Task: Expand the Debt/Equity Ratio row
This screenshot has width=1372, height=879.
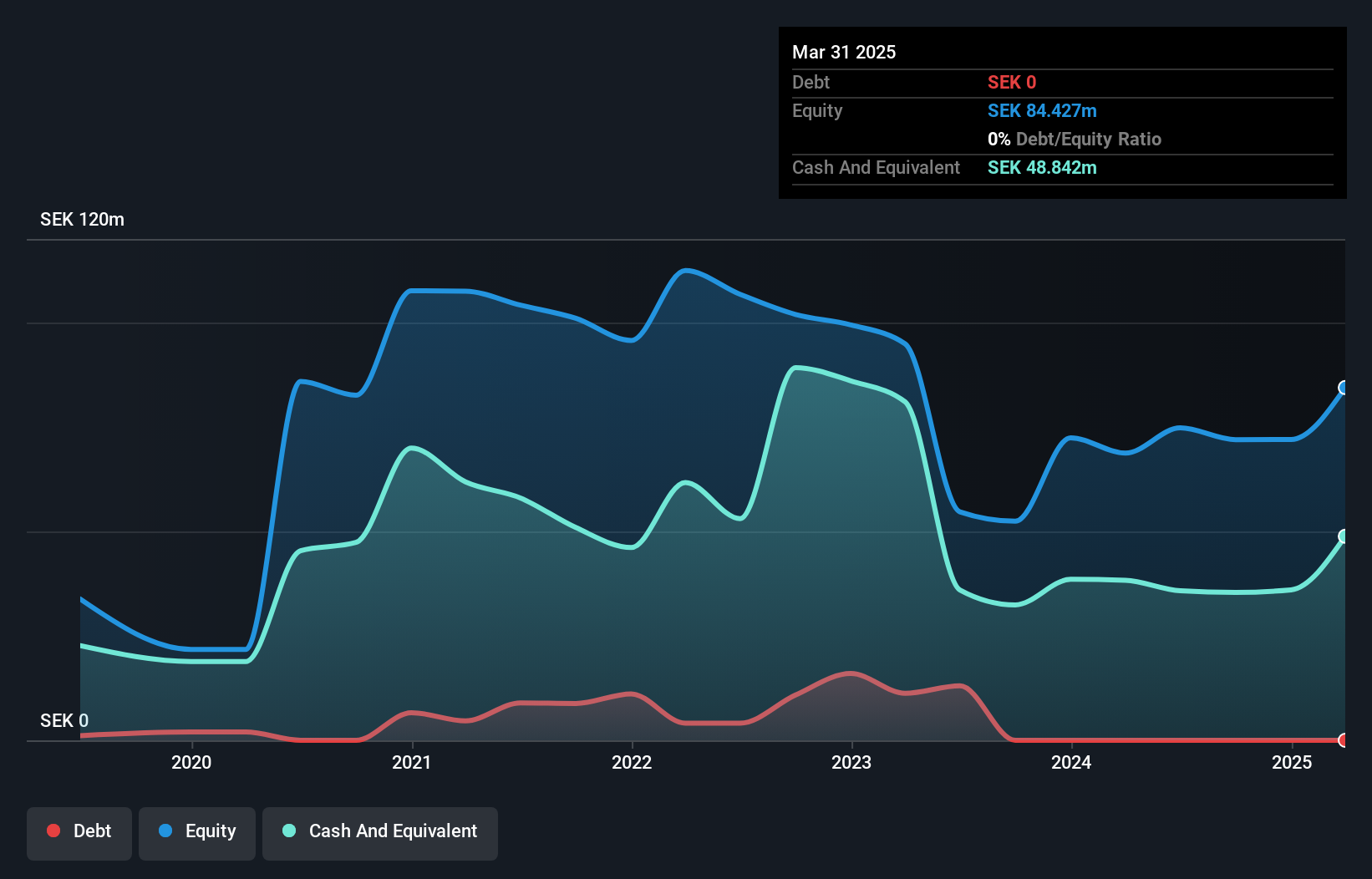Action: (1075, 139)
